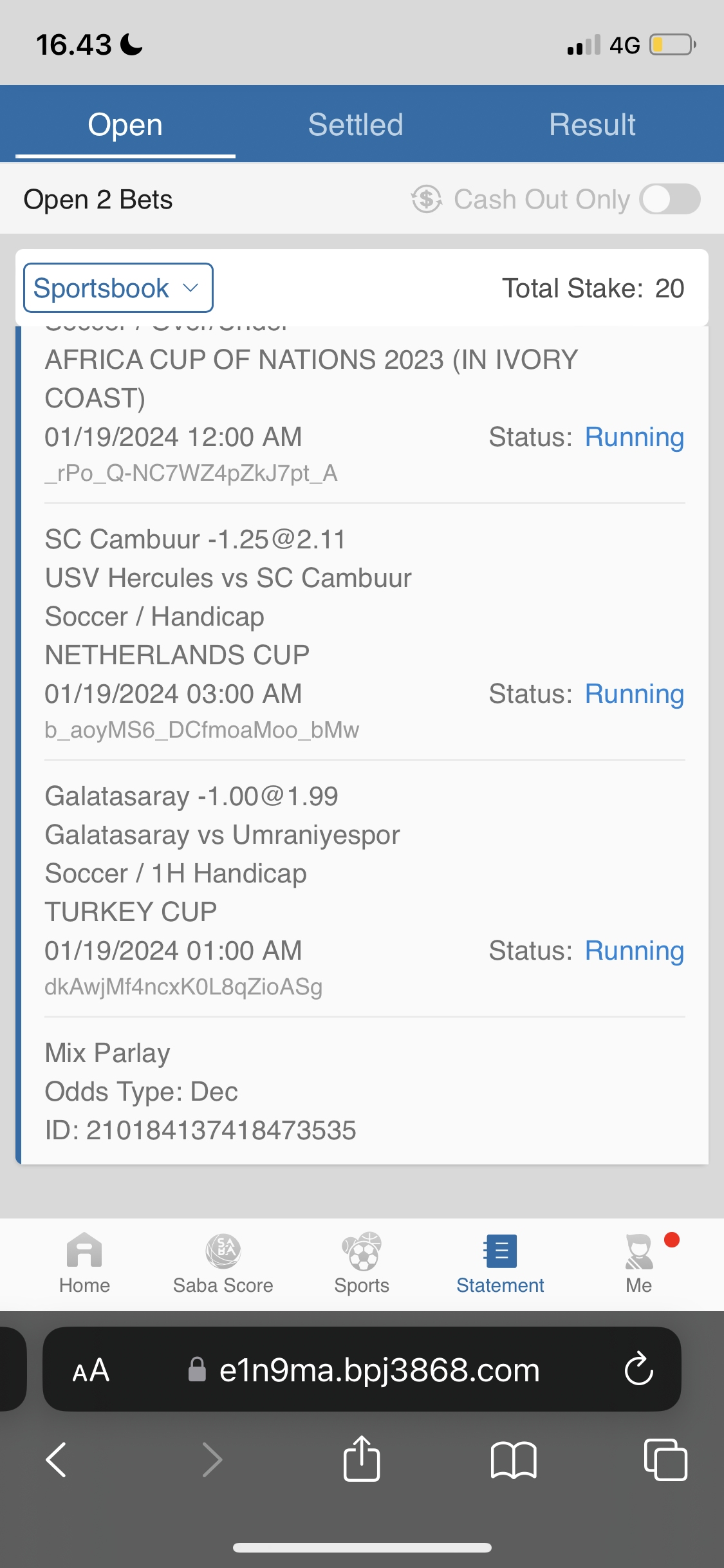Reload the page with refresh icon
The width and height of the screenshot is (724, 1568).
(639, 1369)
